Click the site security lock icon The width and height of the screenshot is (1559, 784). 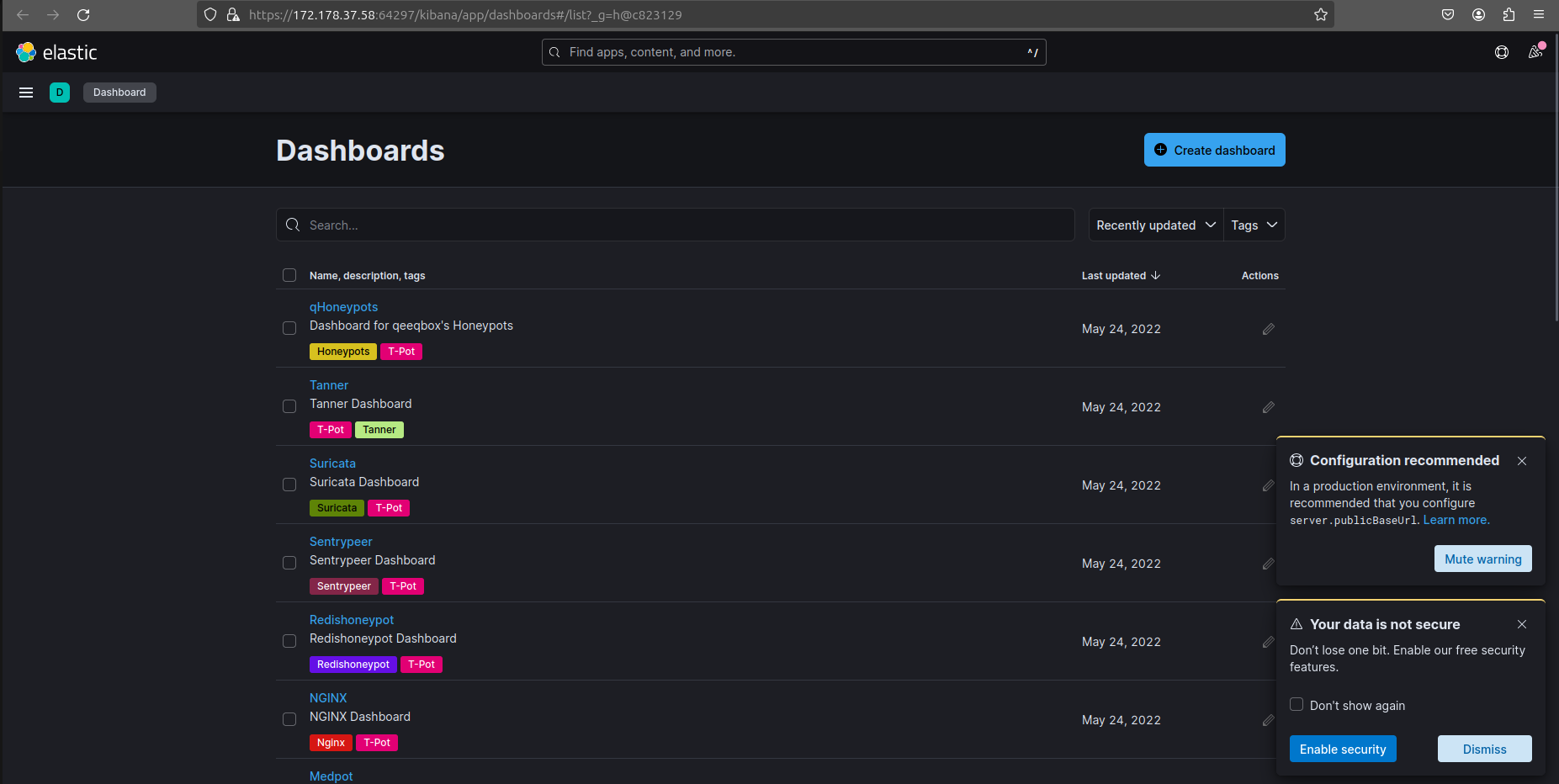233,14
